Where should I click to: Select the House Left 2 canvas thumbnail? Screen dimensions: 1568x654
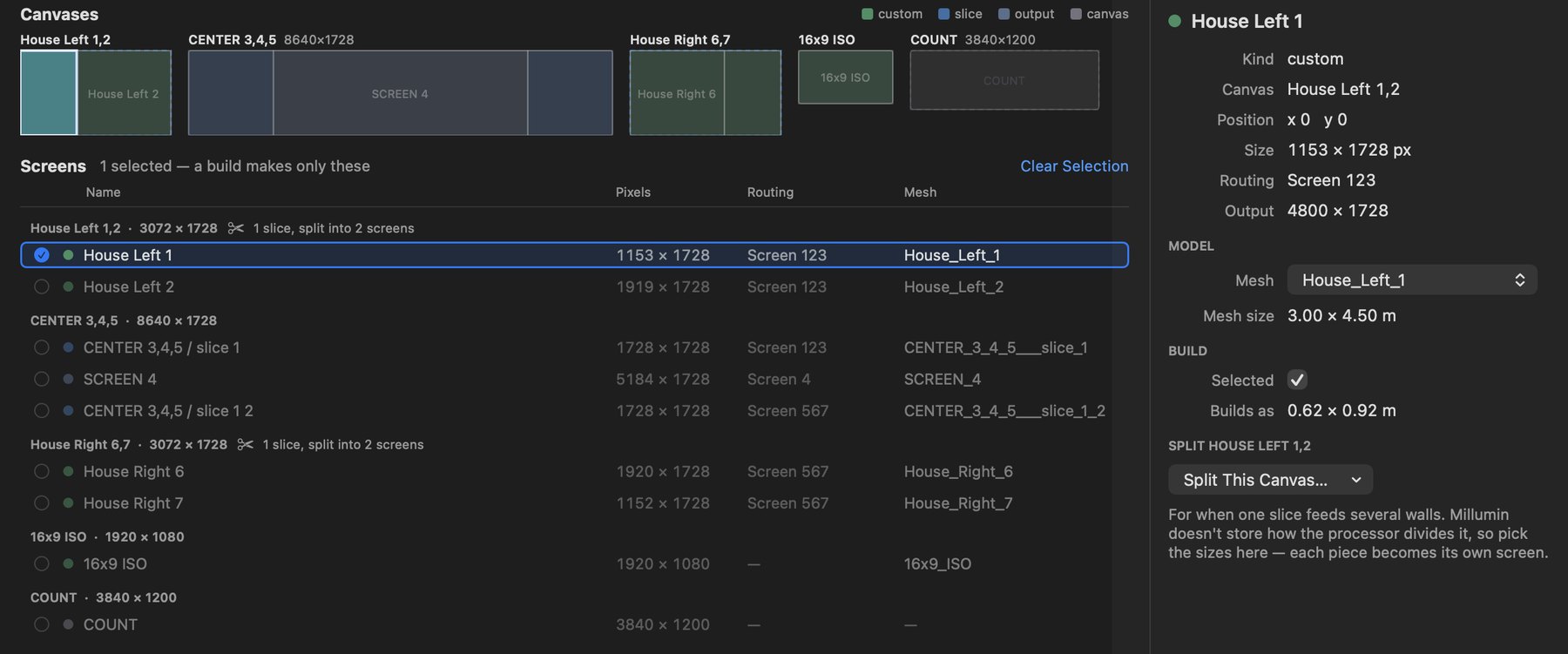coord(124,92)
